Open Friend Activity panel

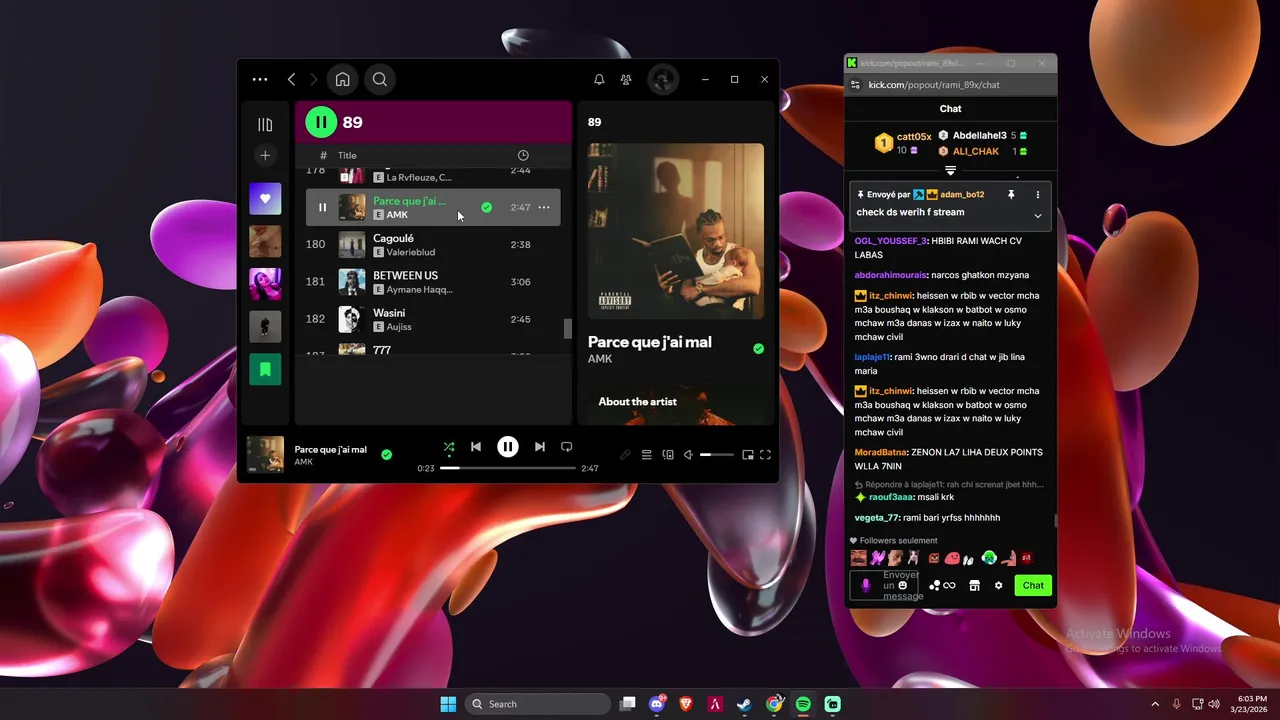626,79
